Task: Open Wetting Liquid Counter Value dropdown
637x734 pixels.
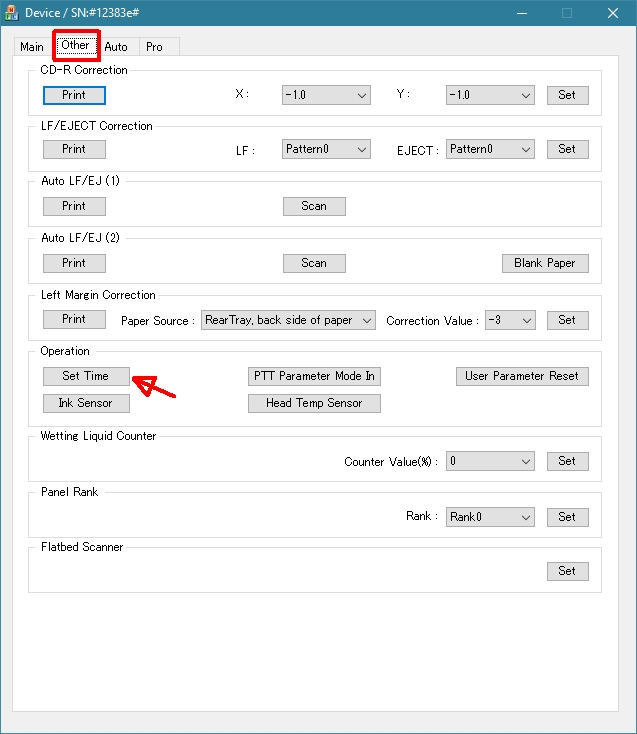Action: tap(490, 462)
